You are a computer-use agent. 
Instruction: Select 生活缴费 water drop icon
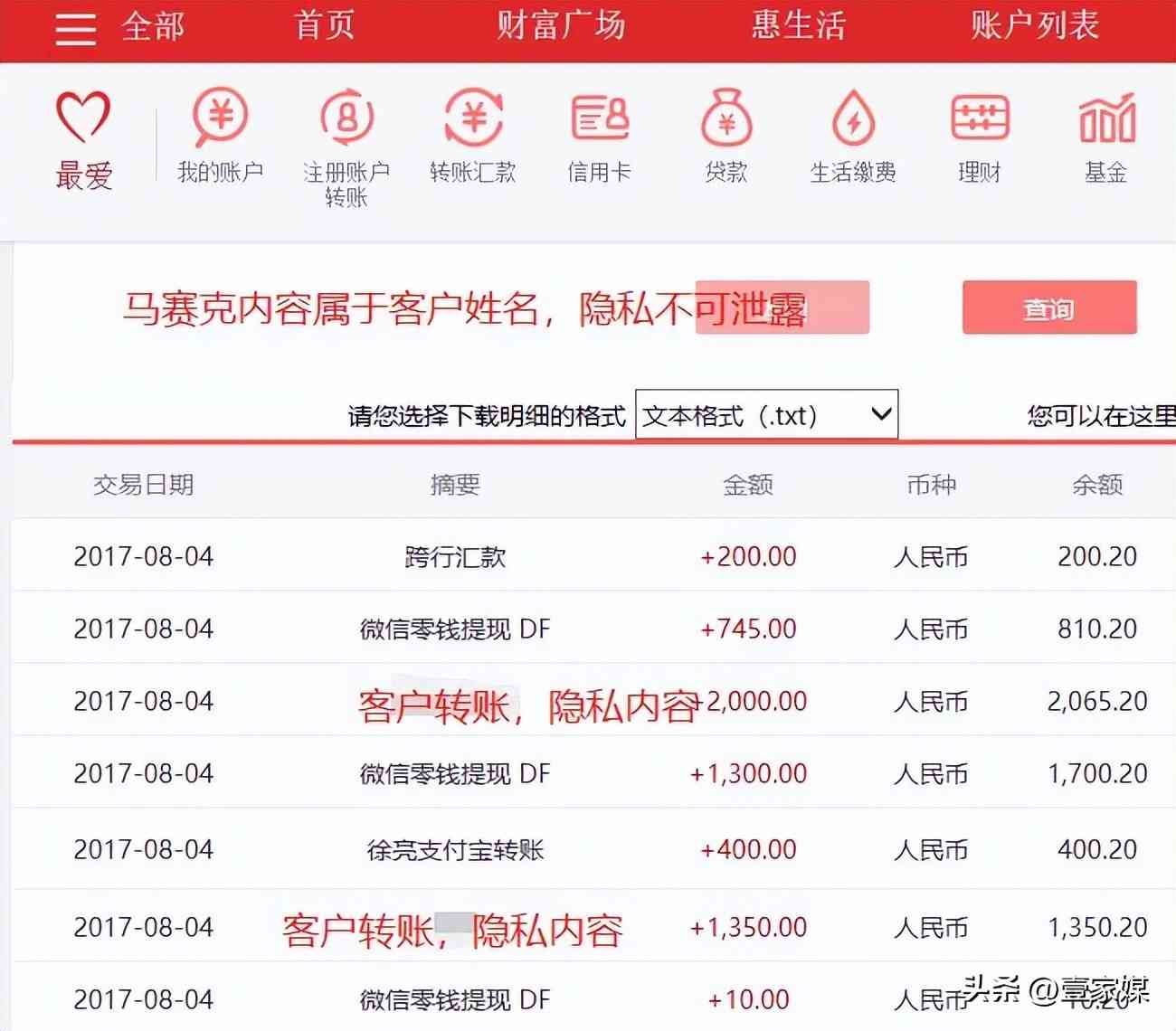click(x=852, y=118)
